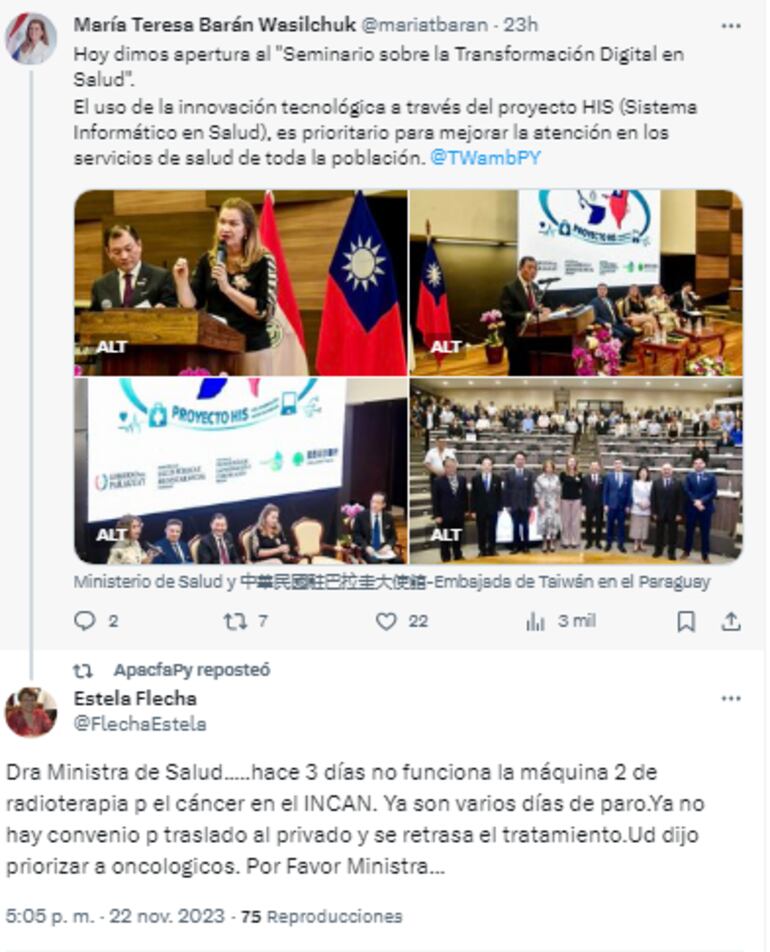Bookmark the Seminario tweet
Screen dimensions: 770x952
coord(686,621)
